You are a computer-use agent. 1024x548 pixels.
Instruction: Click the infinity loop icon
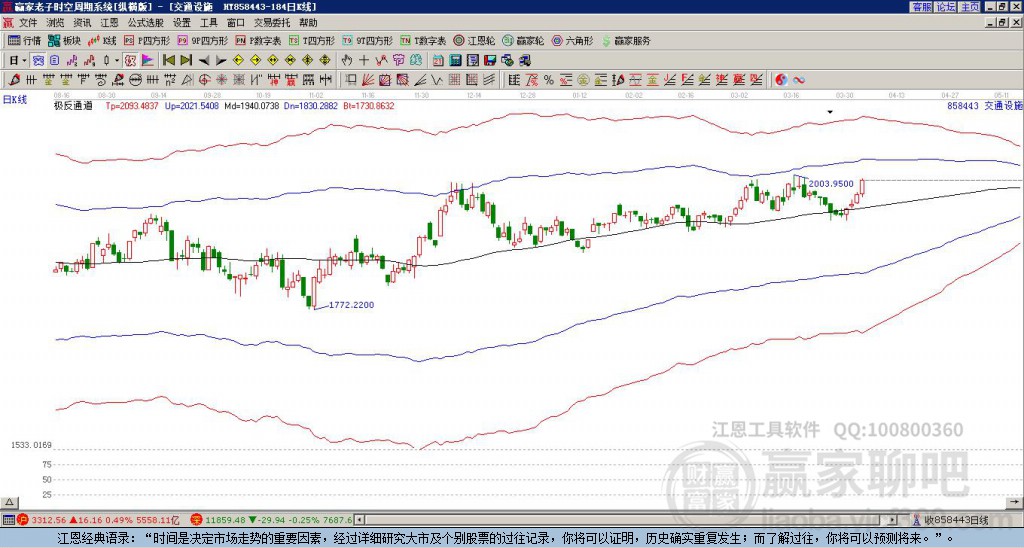pos(799,80)
